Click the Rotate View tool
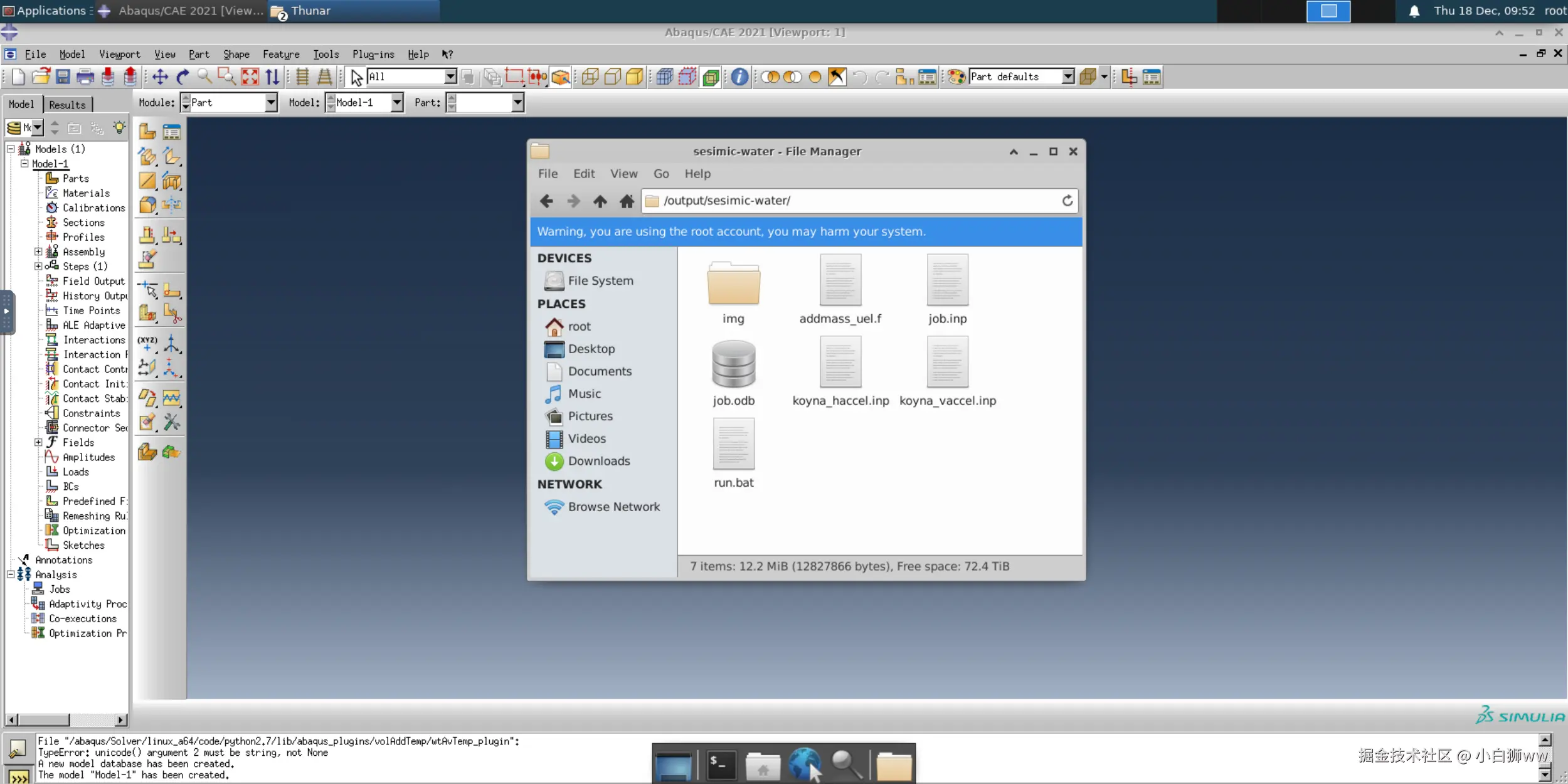The image size is (1568, 784). click(183, 77)
